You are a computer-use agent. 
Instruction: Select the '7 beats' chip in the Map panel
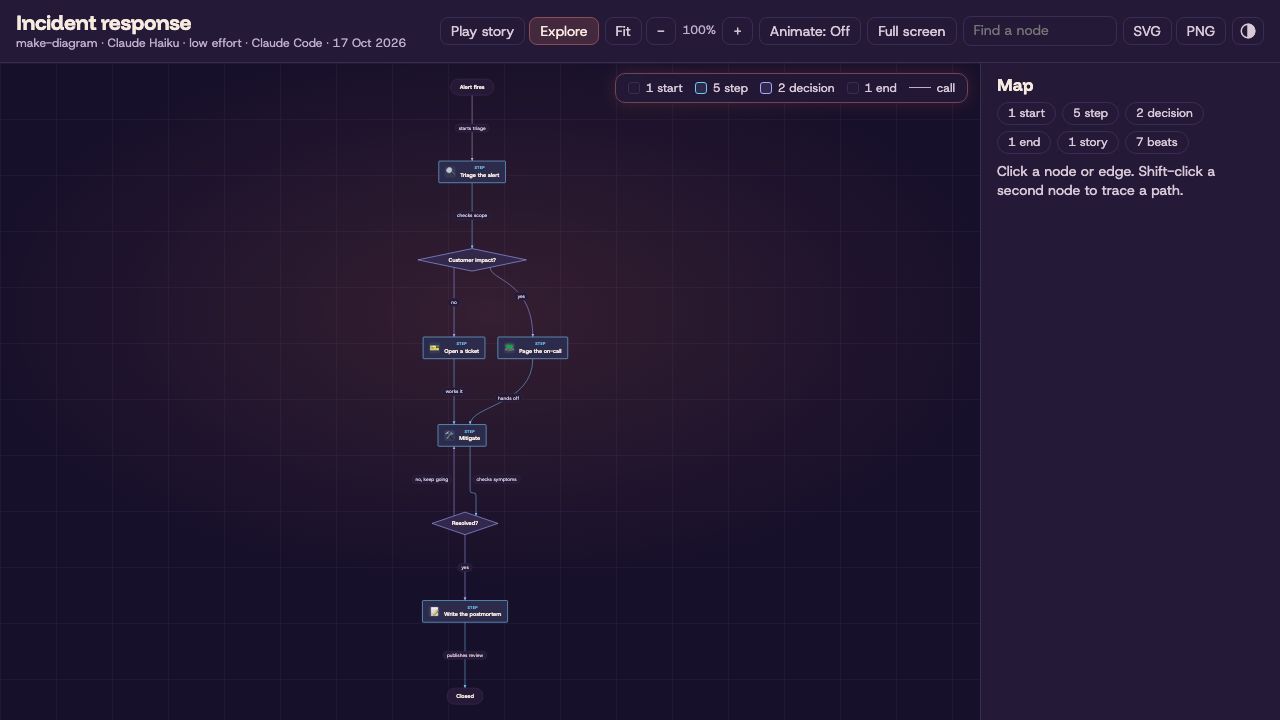1157,142
